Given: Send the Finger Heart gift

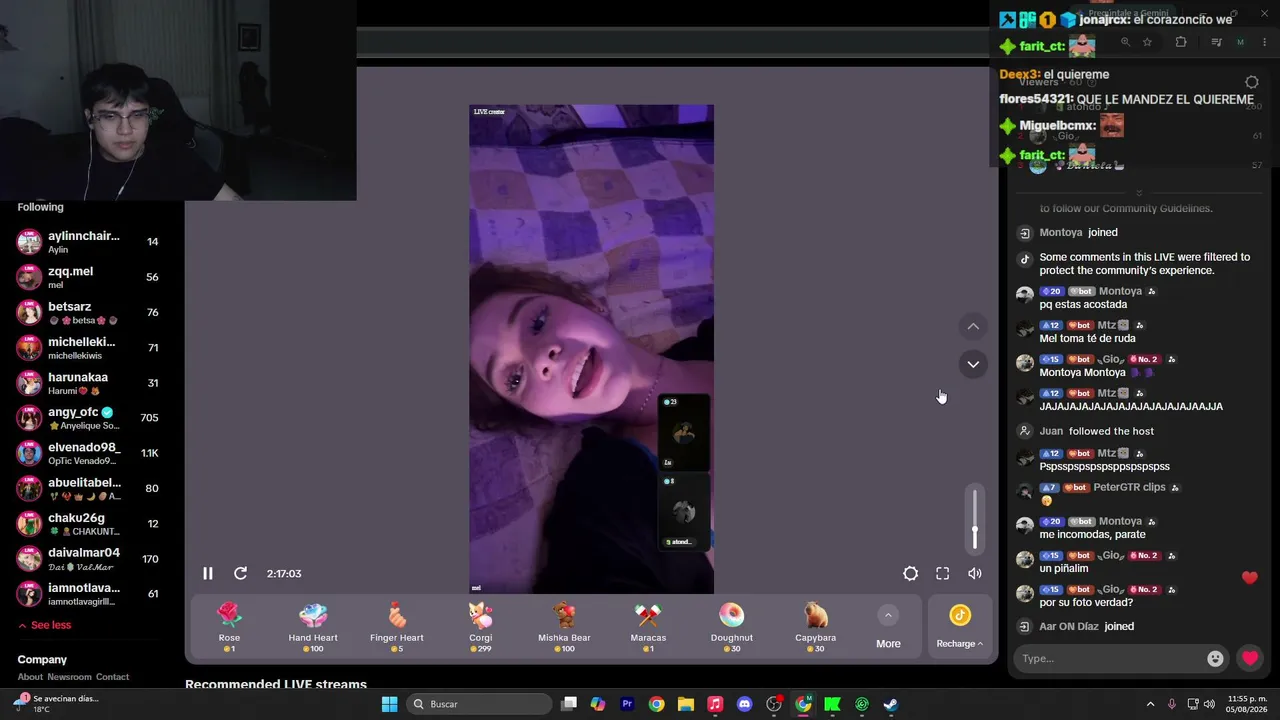Looking at the screenshot, I should point(397,627).
